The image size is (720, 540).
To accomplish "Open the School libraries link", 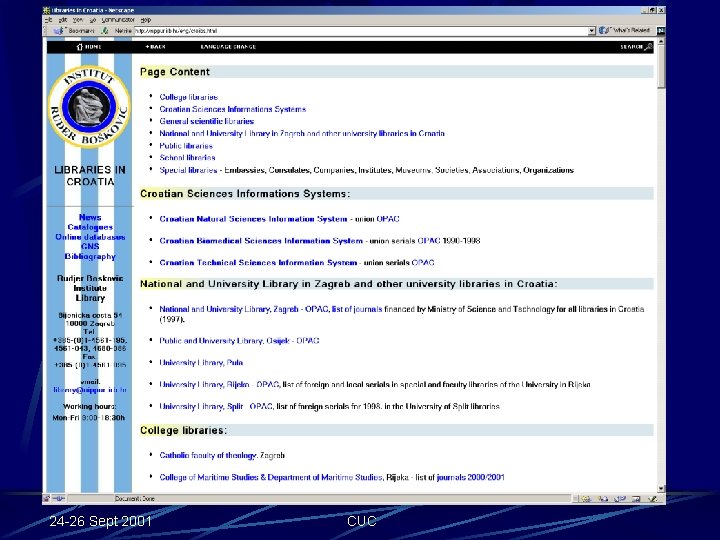I will click(187, 158).
